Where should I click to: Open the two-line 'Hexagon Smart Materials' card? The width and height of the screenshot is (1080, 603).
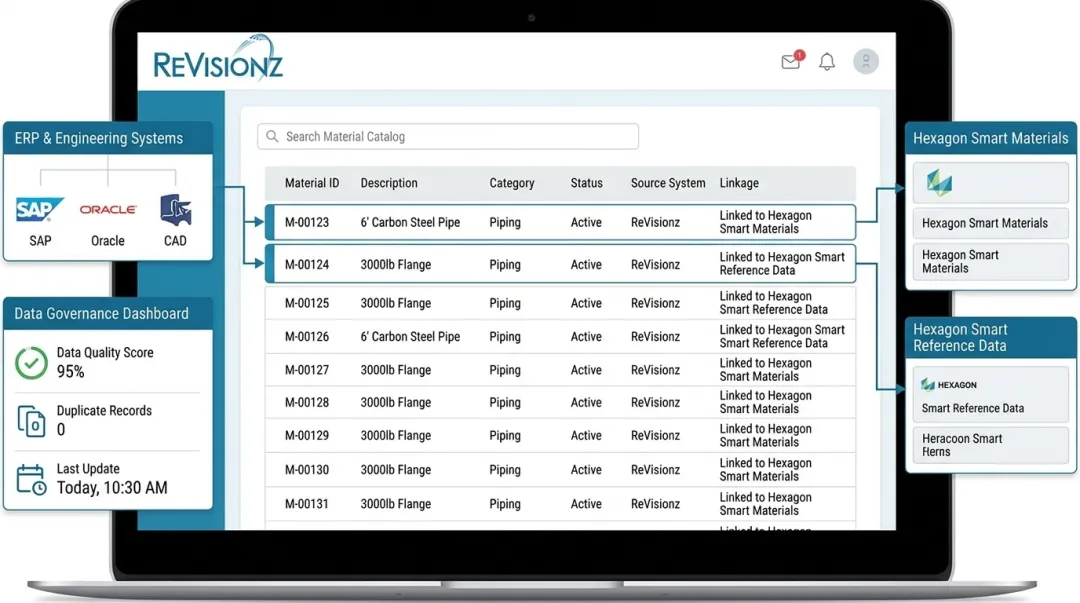(x=990, y=261)
